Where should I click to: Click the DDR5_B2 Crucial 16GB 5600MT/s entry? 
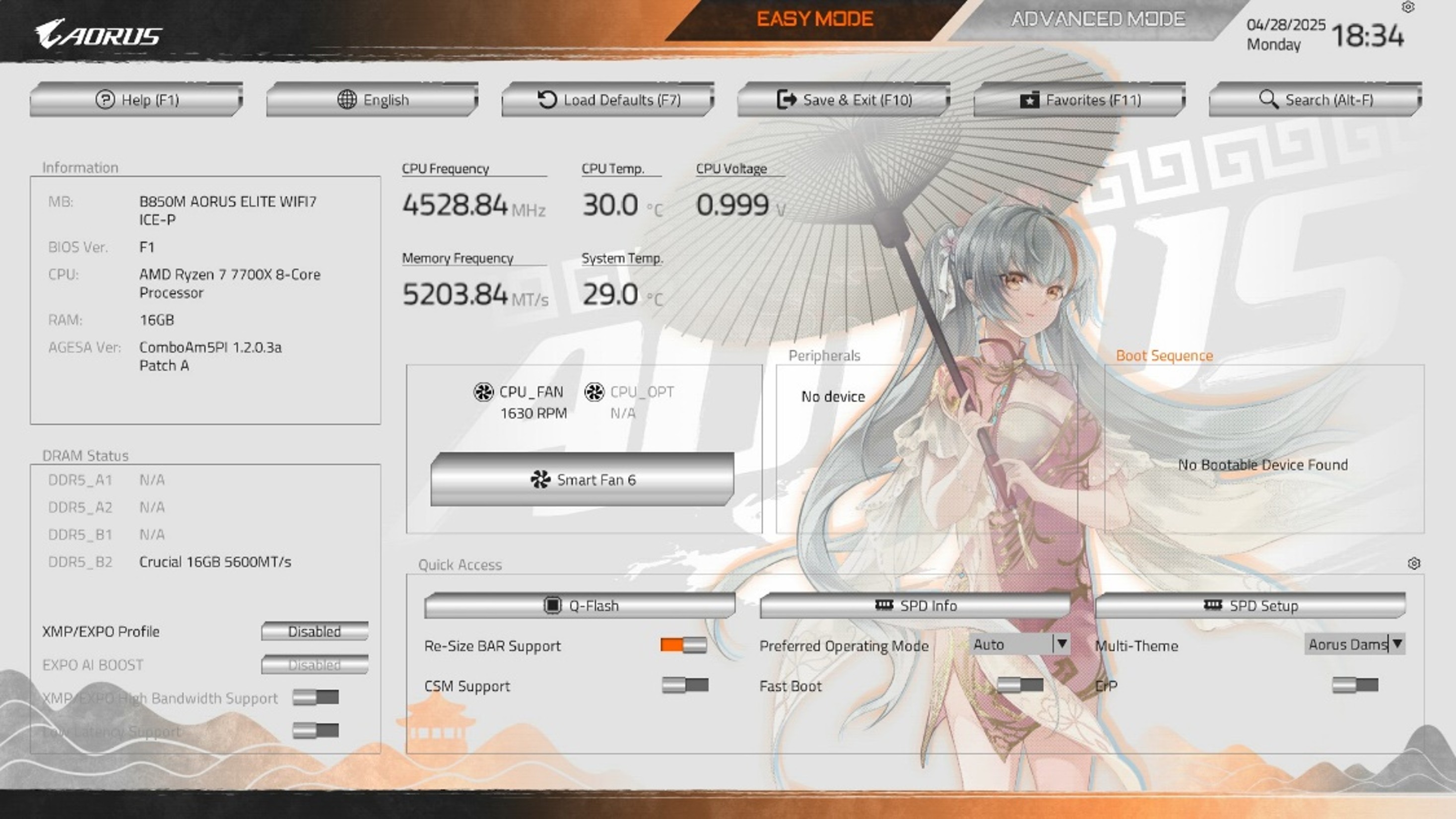coord(215,562)
